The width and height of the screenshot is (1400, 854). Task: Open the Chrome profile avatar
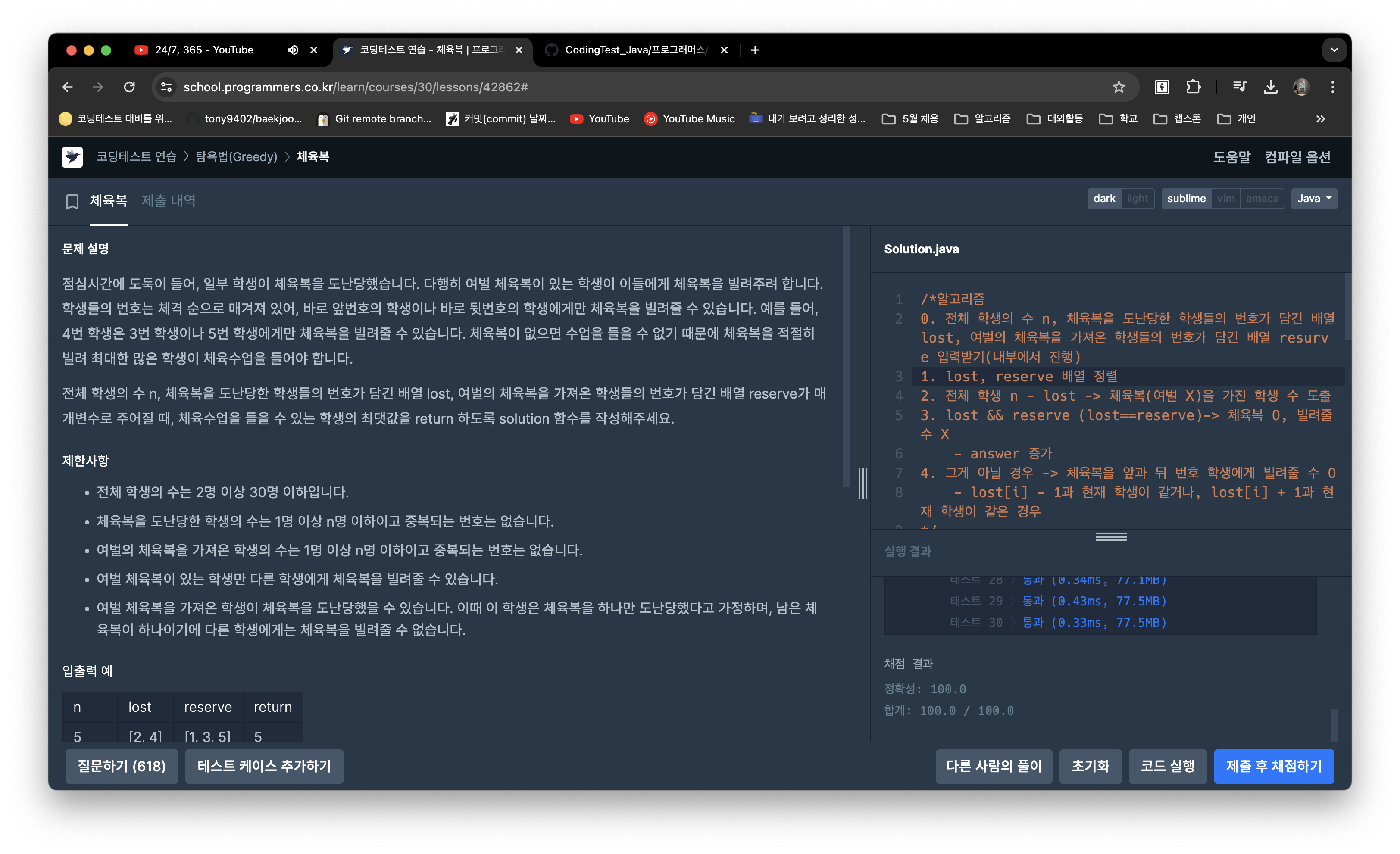[x=1301, y=87]
